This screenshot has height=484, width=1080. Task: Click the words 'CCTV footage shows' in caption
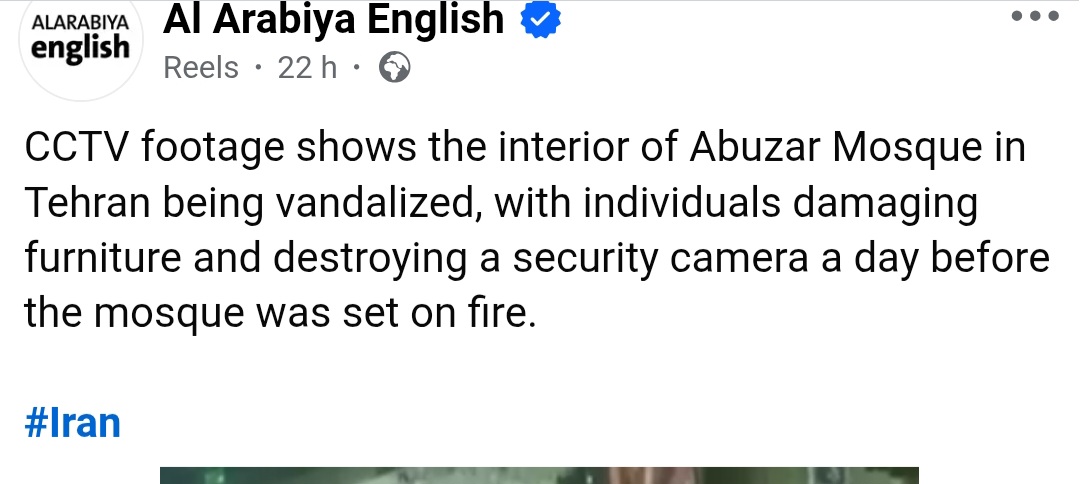click(x=220, y=149)
